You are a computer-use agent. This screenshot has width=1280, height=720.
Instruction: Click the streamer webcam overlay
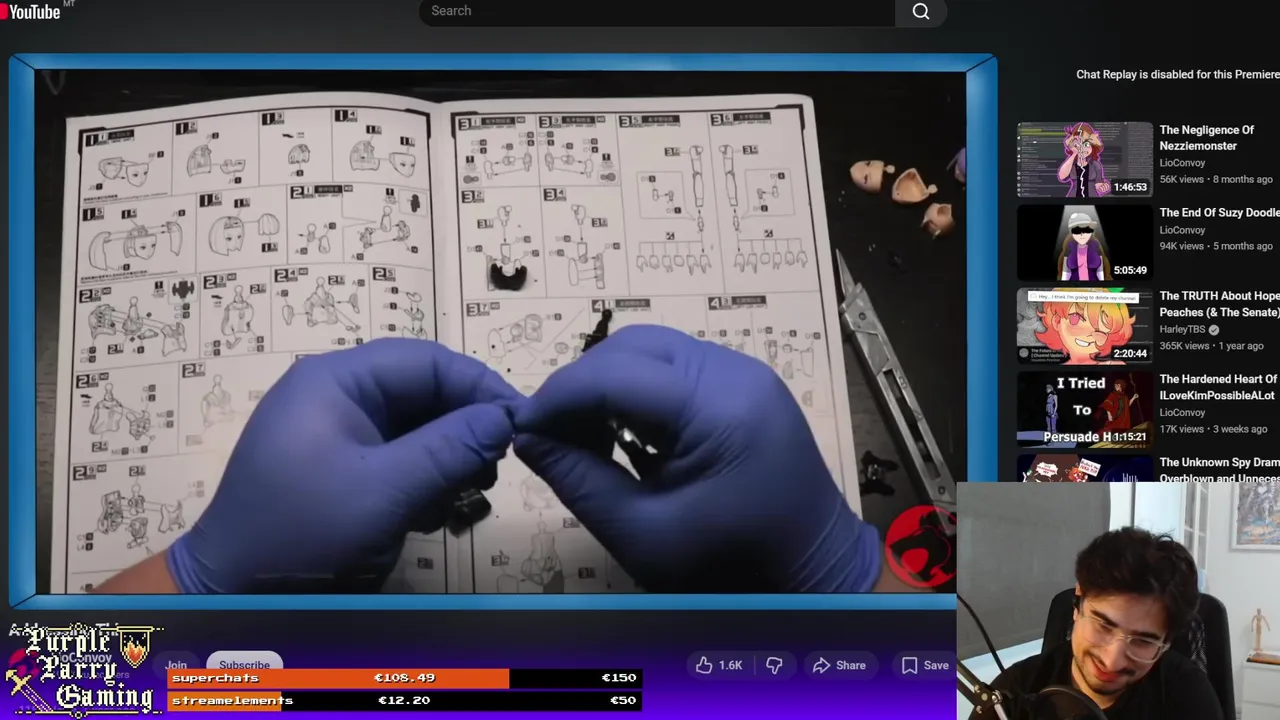(x=1118, y=601)
